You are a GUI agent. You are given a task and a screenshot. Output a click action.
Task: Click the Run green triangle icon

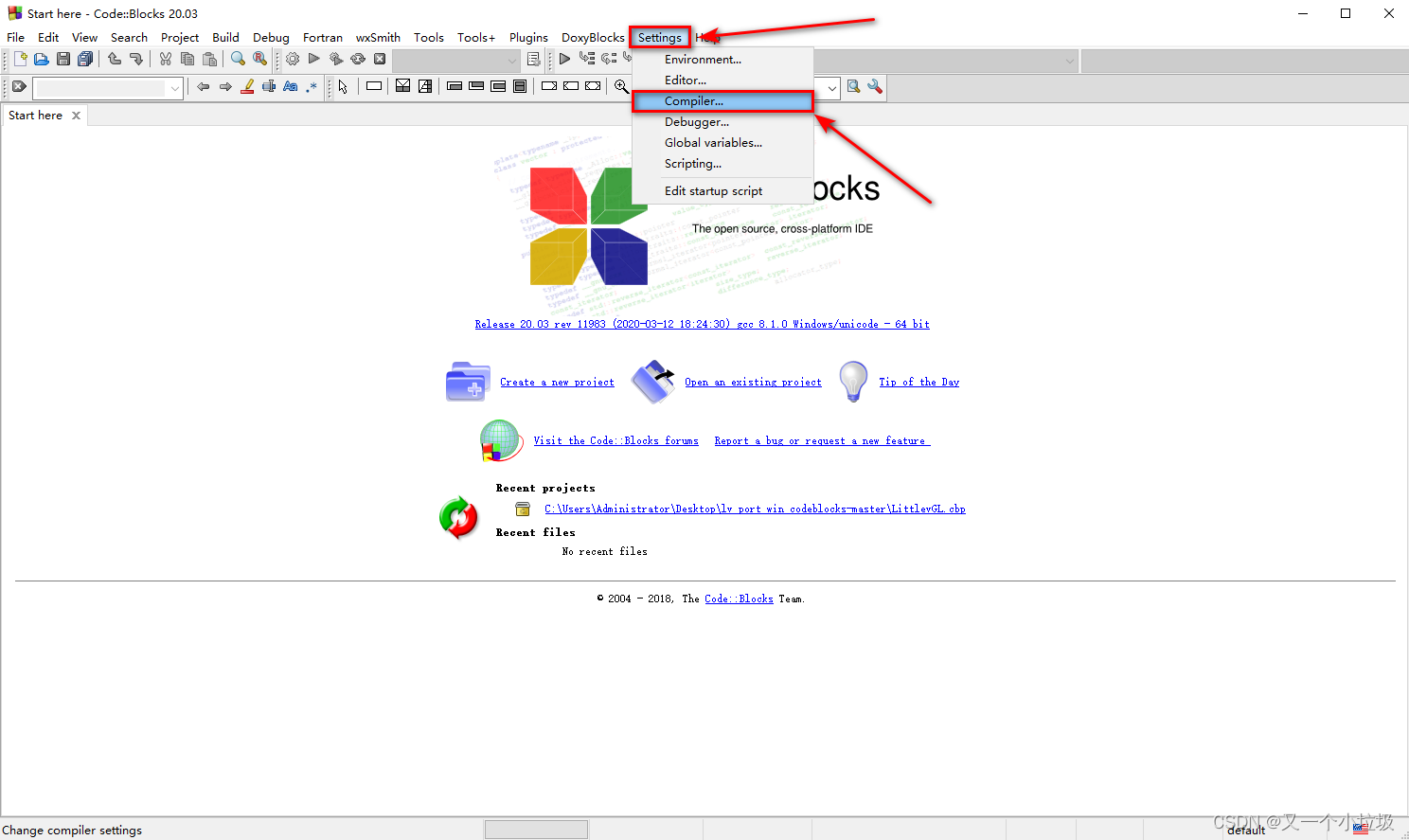click(x=314, y=59)
